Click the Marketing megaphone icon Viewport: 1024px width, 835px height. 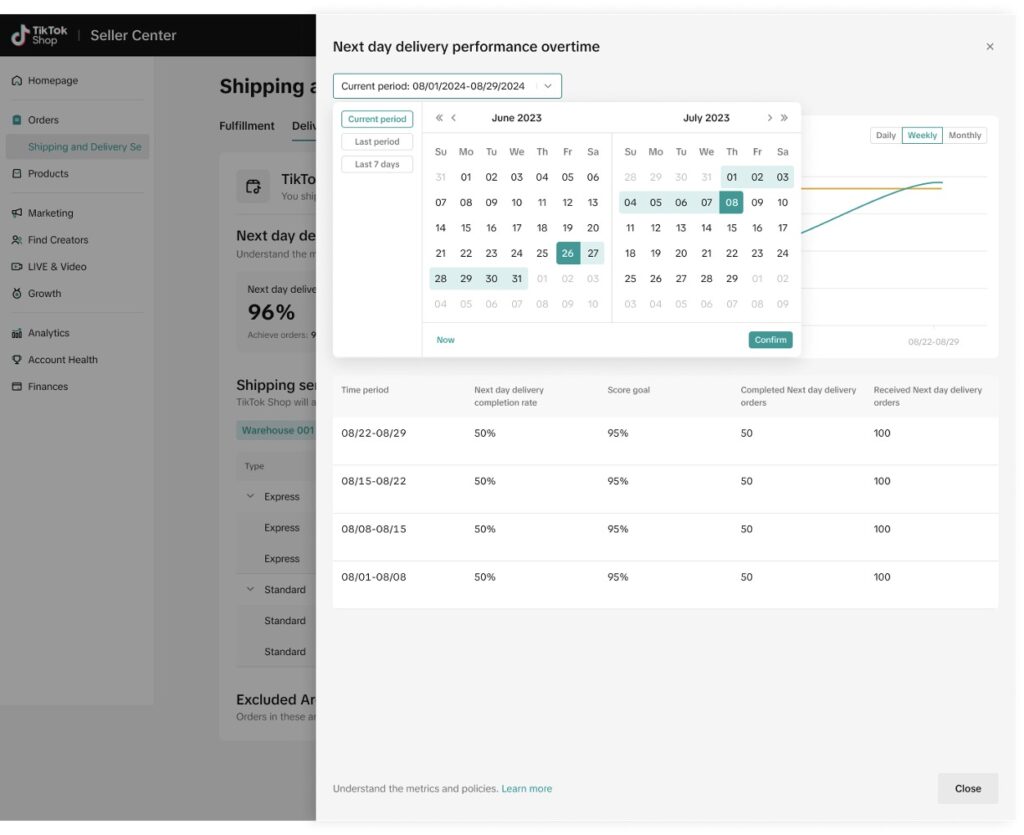click(17, 213)
